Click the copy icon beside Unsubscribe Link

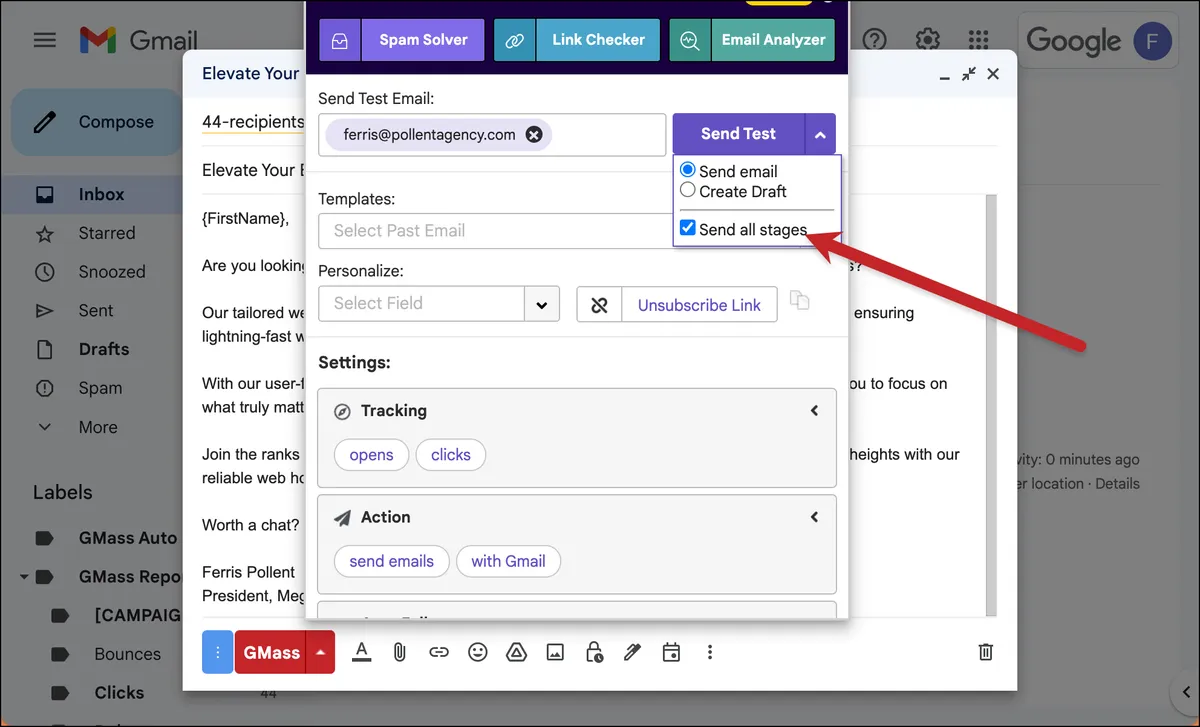(x=799, y=300)
